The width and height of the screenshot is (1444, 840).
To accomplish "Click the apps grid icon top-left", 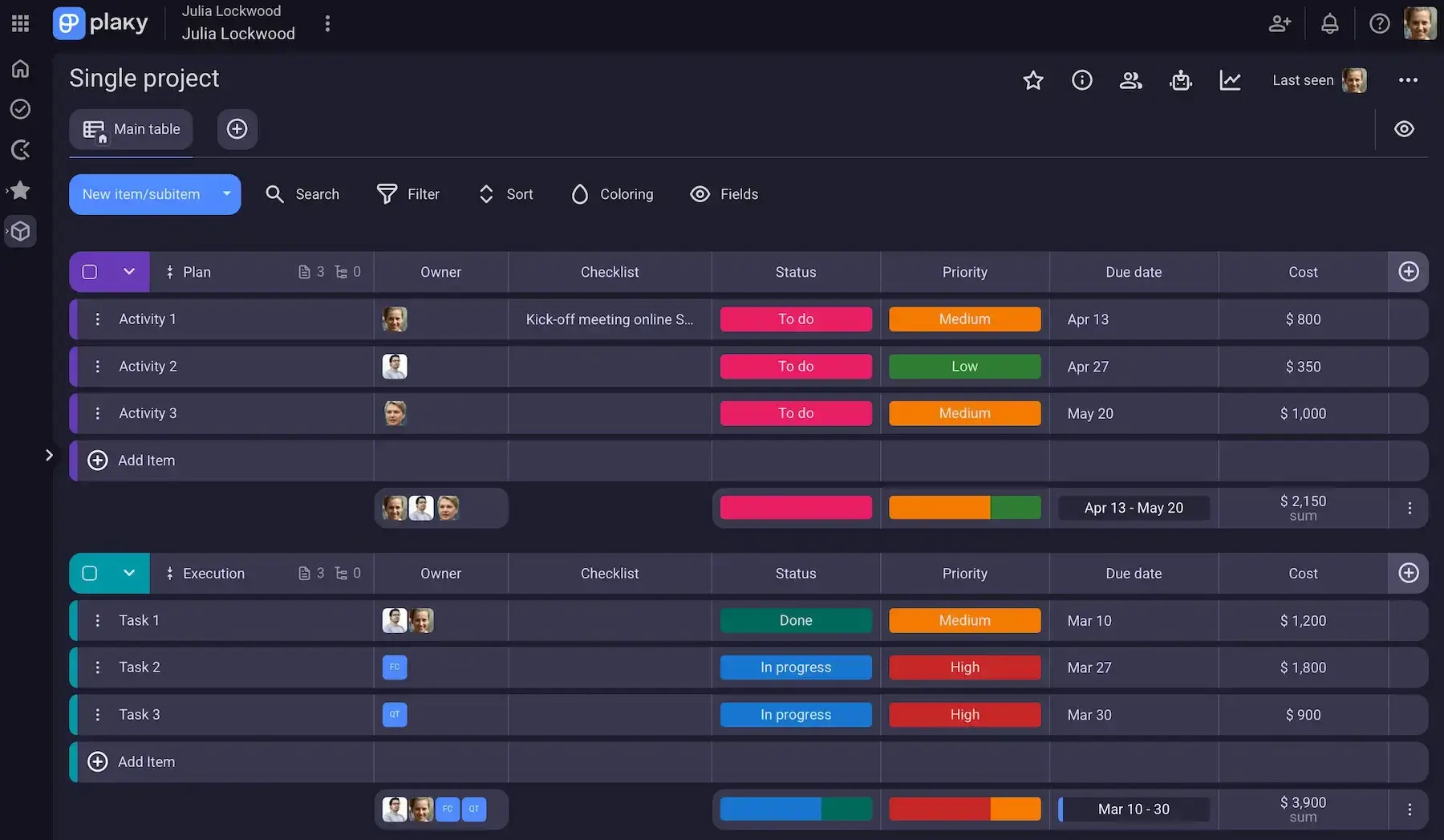I will (x=20, y=22).
